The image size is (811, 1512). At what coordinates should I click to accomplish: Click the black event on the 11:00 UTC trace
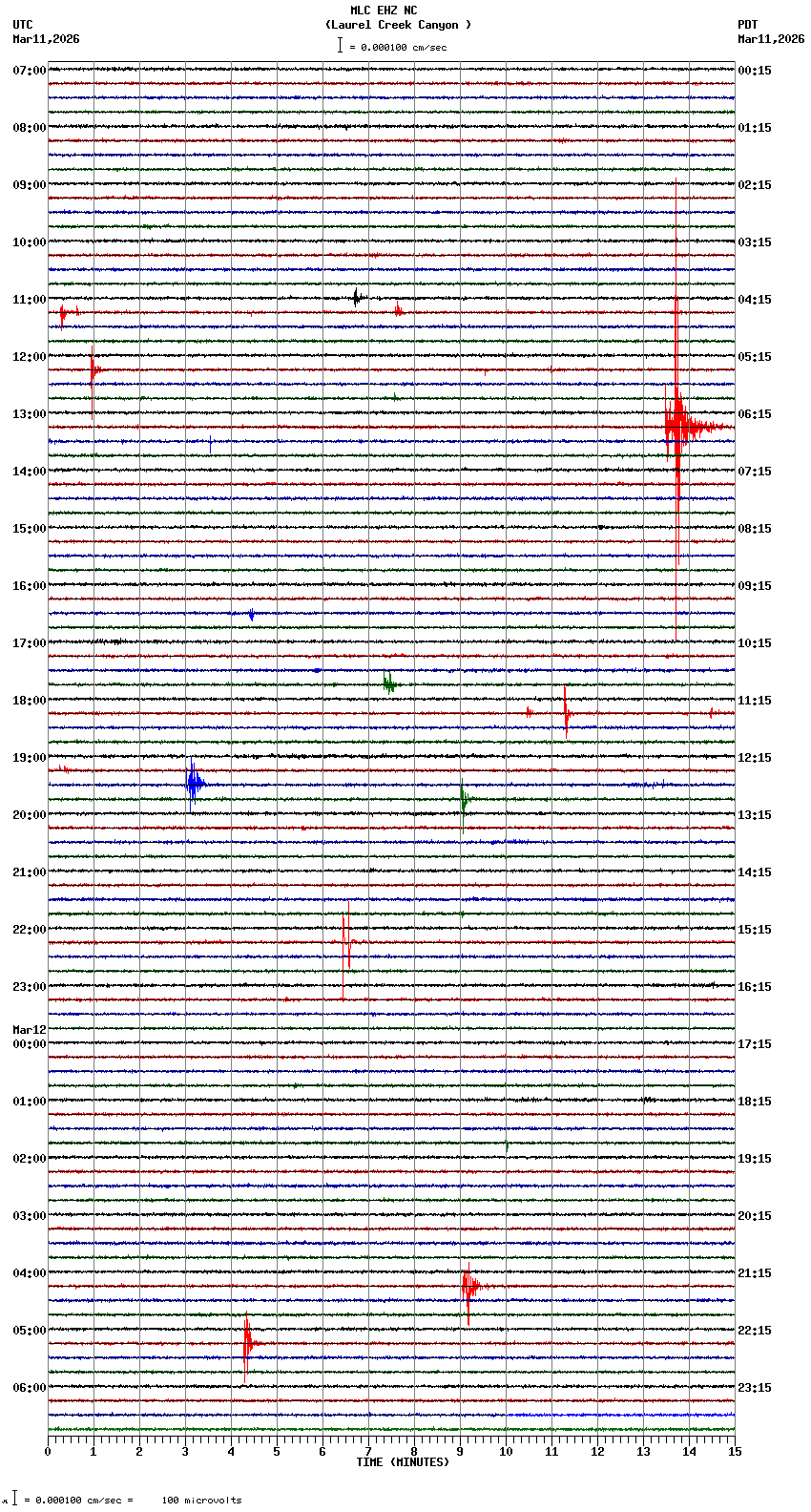[x=357, y=298]
